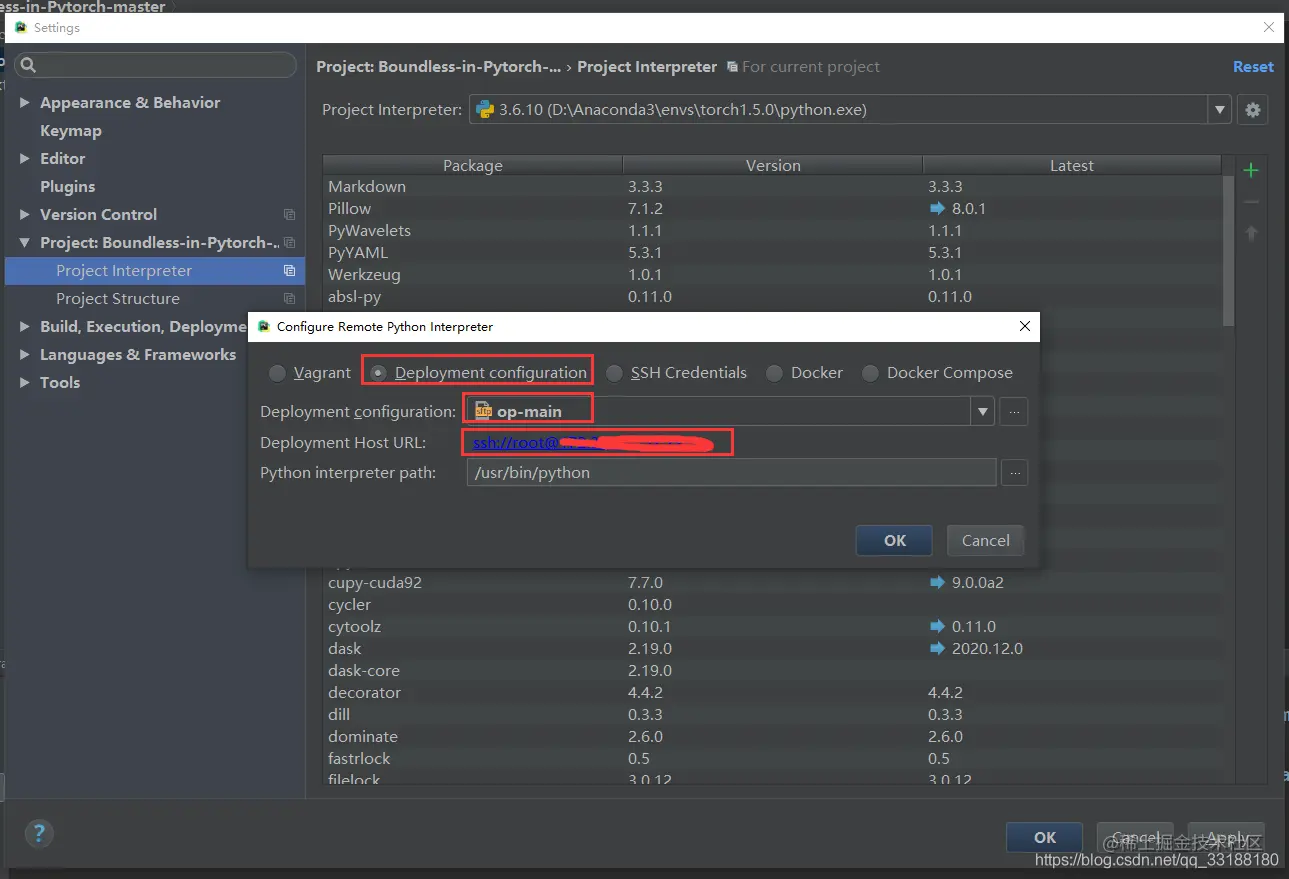Select the decorator package row
Viewport: 1289px width, 879px height.
click(772, 692)
